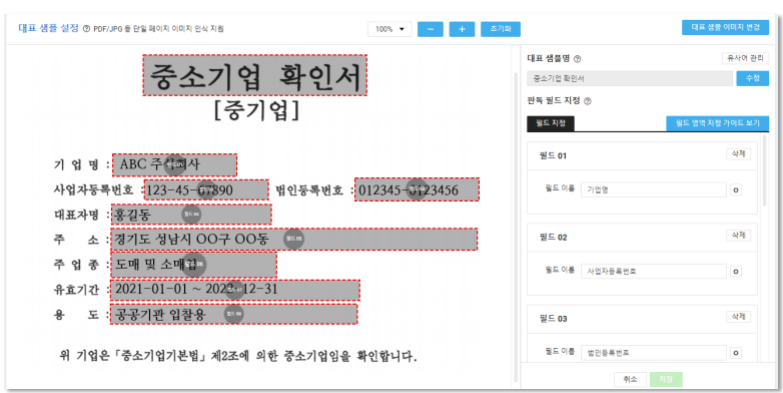Click the zoom in plus button

[462, 29]
